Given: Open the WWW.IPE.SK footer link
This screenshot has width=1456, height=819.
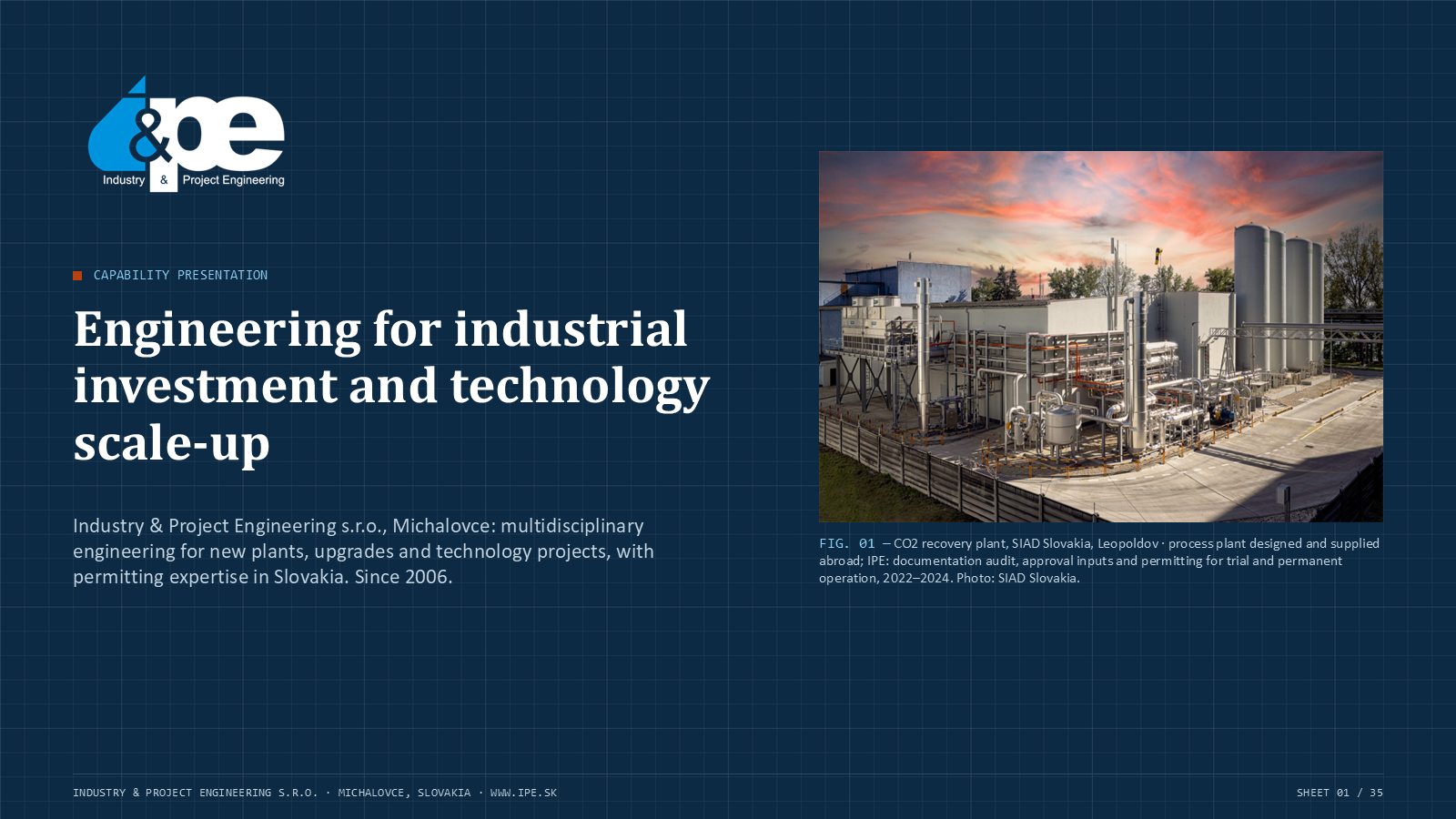Looking at the screenshot, I should point(523,793).
